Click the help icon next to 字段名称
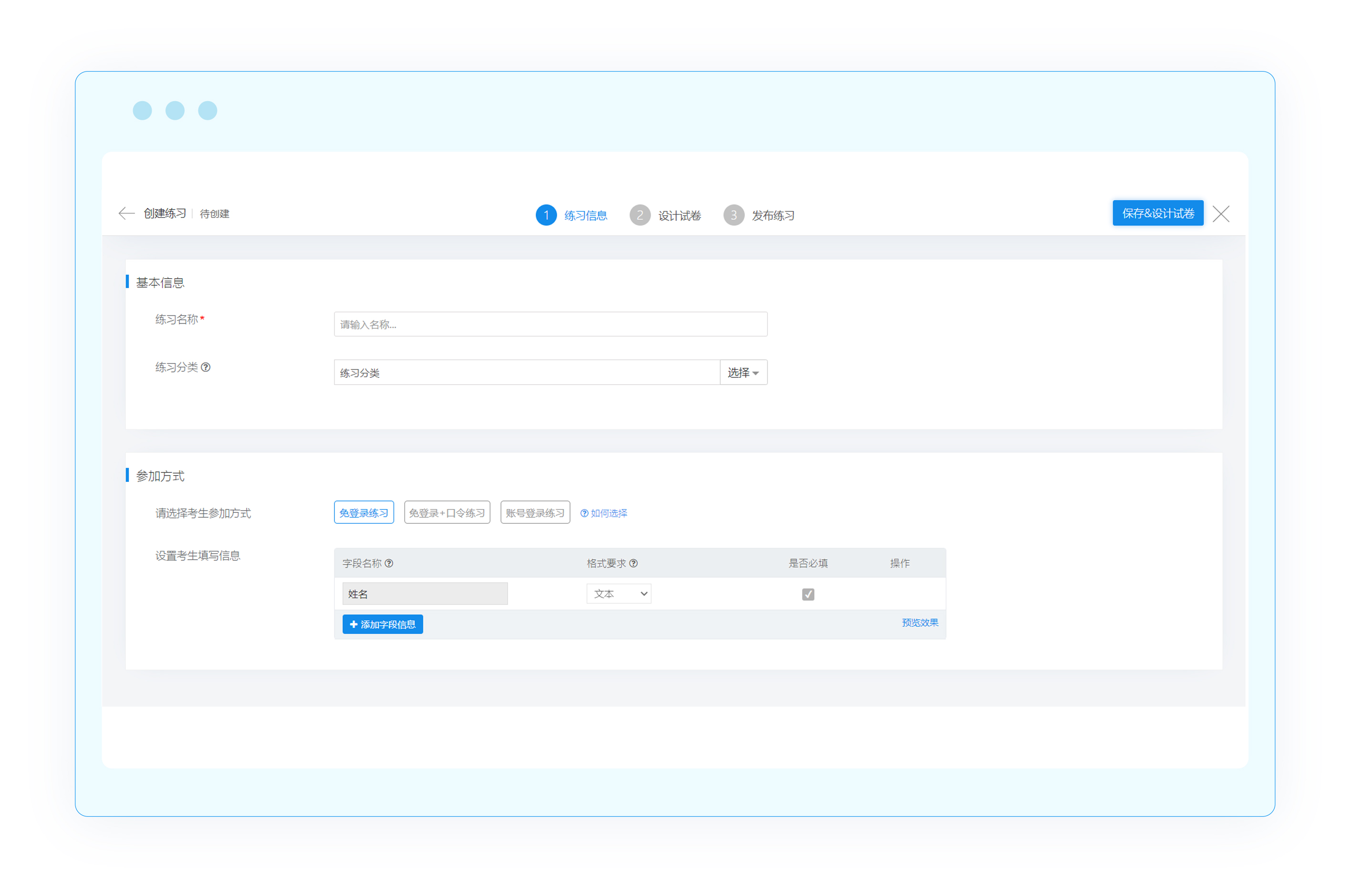1351x896 pixels. coord(389,563)
